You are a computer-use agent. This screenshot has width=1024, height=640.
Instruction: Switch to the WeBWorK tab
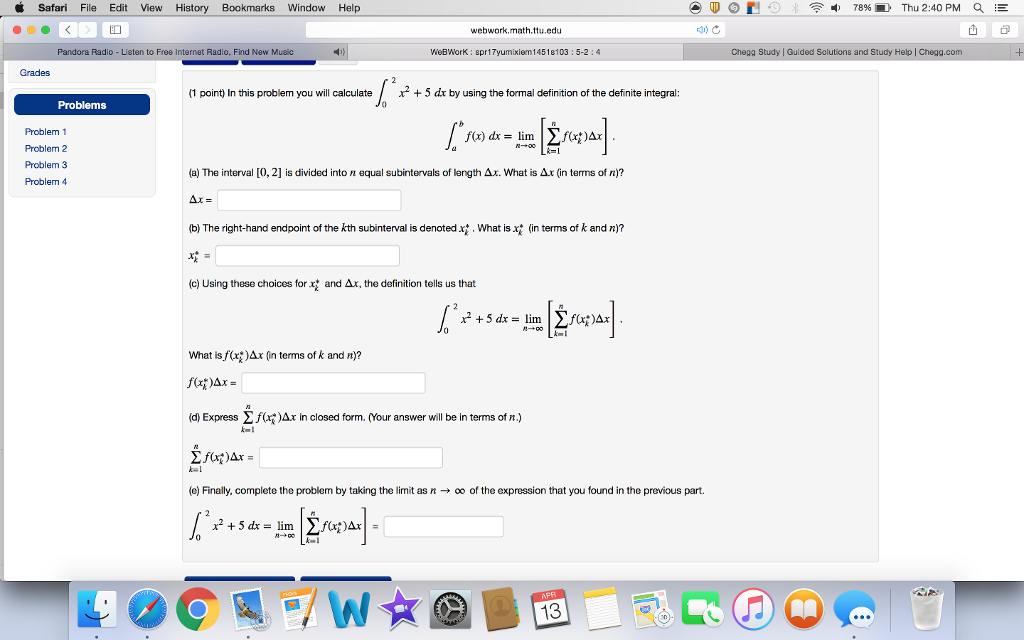[515, 52]
